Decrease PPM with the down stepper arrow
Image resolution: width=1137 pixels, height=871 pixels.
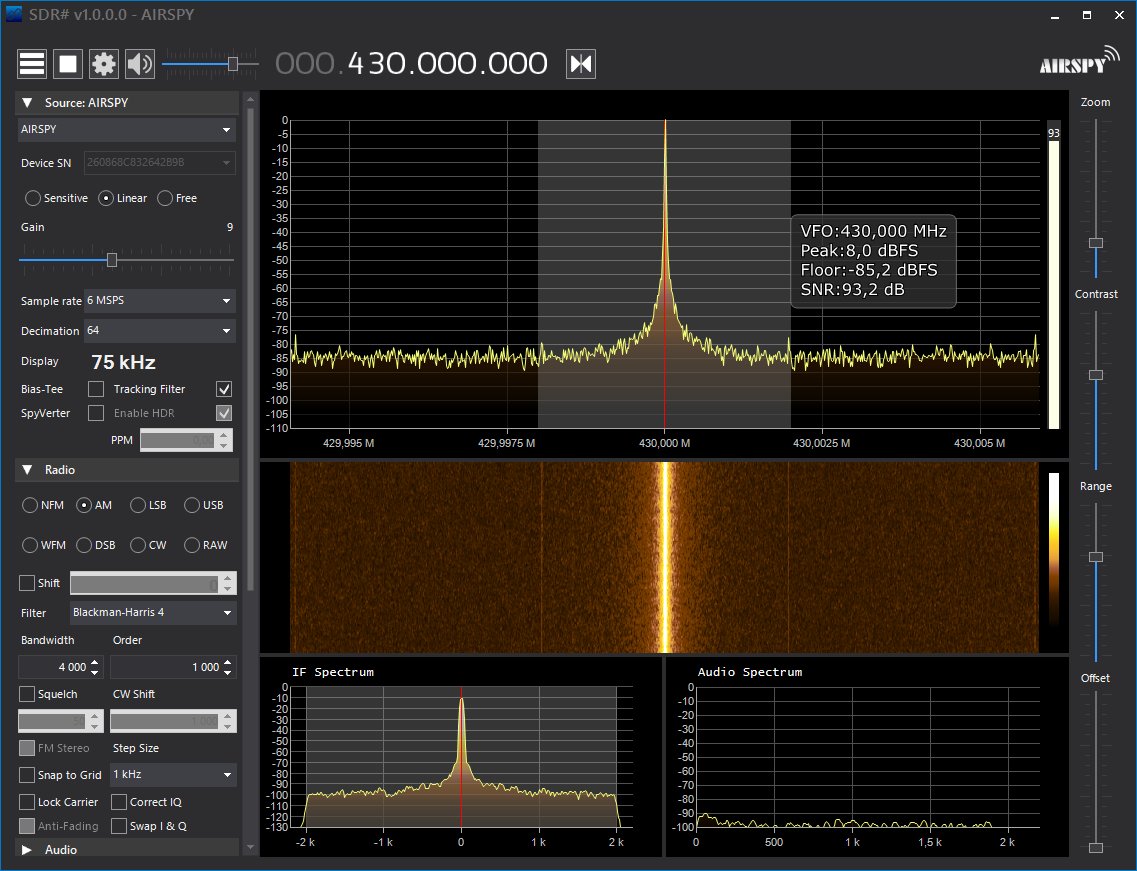tap(224, 445)
